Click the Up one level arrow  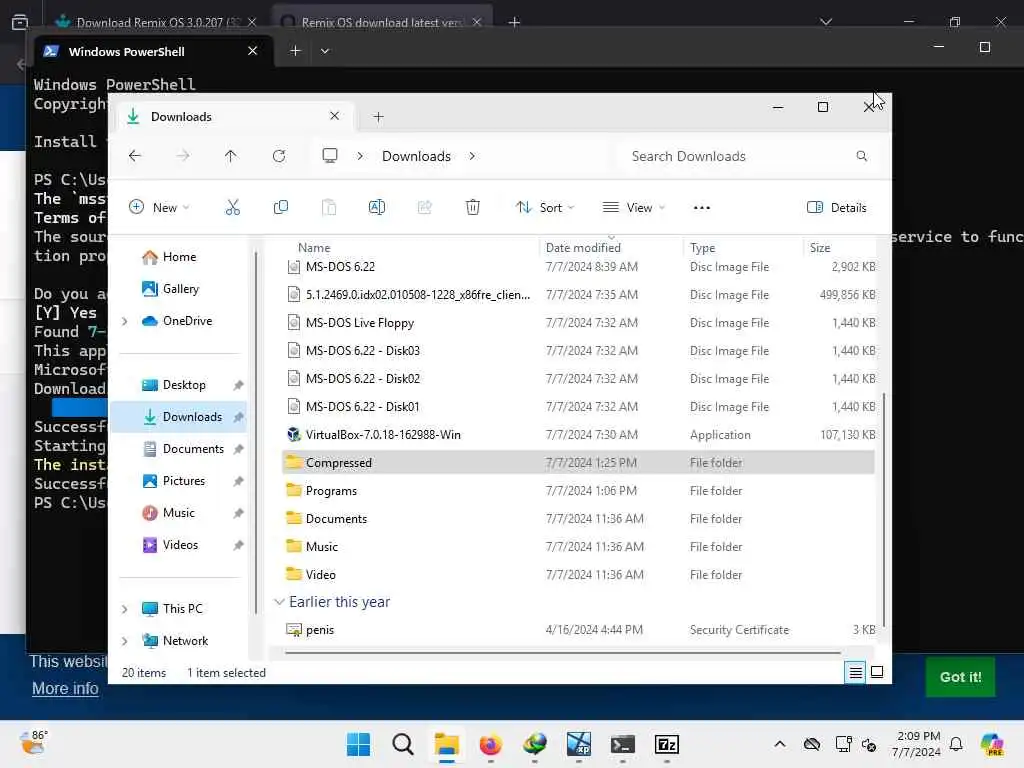[231, 156]
